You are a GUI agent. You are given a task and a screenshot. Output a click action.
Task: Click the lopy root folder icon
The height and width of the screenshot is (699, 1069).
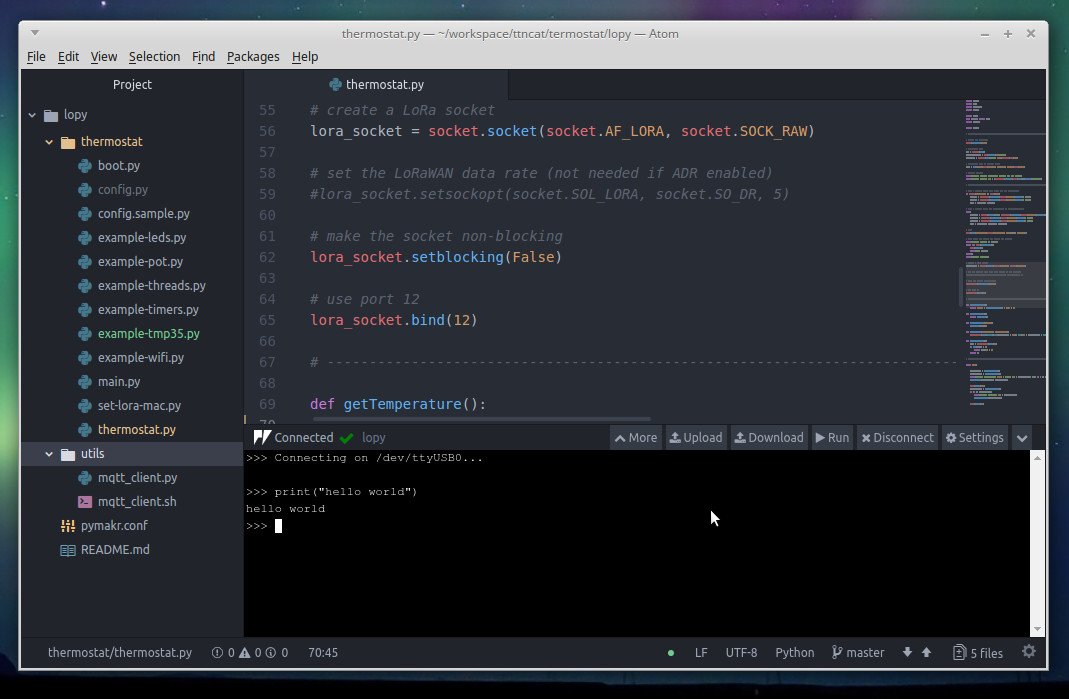(x=51, y=115)
